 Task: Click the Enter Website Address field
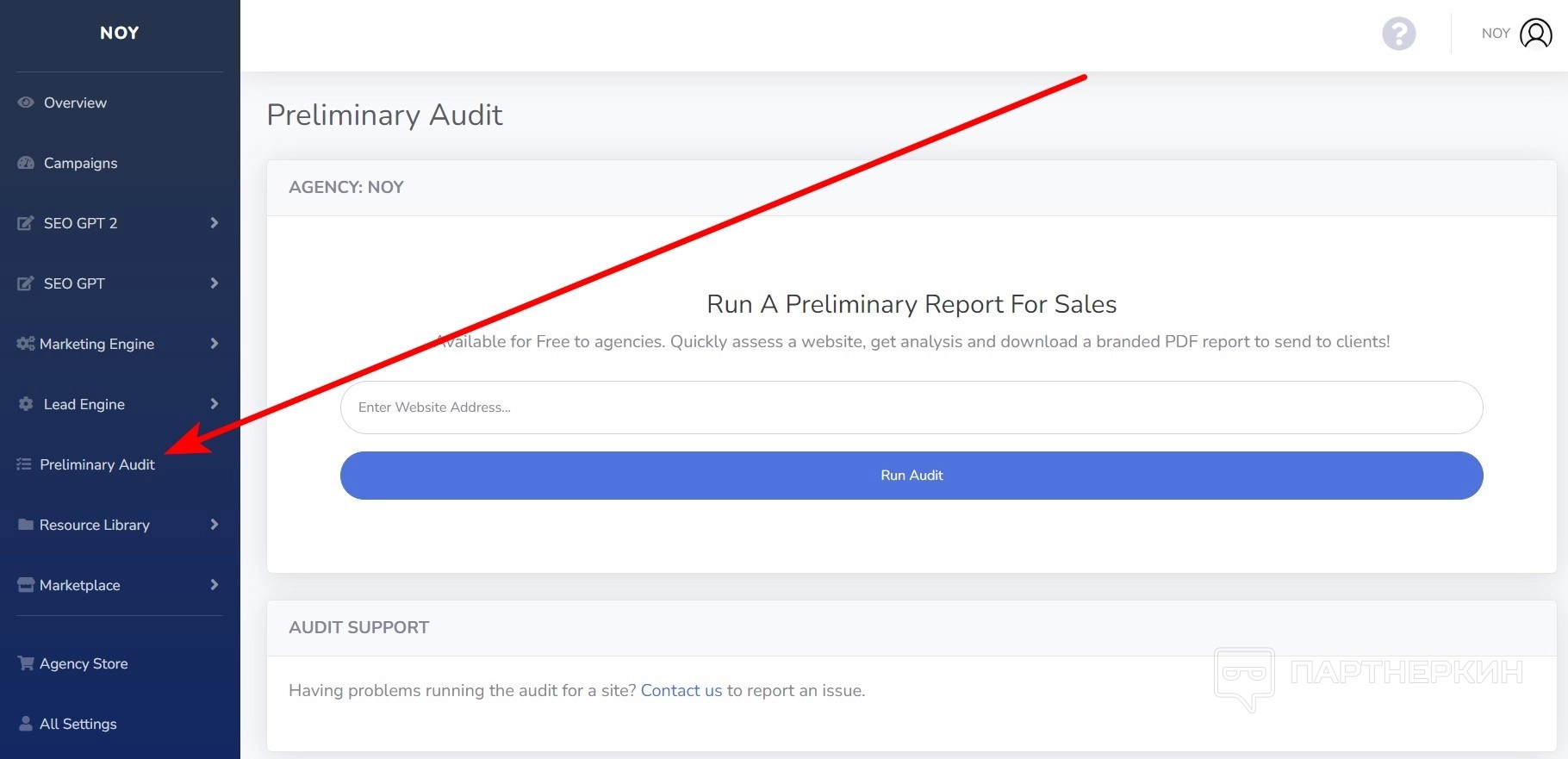click(912, 407)
